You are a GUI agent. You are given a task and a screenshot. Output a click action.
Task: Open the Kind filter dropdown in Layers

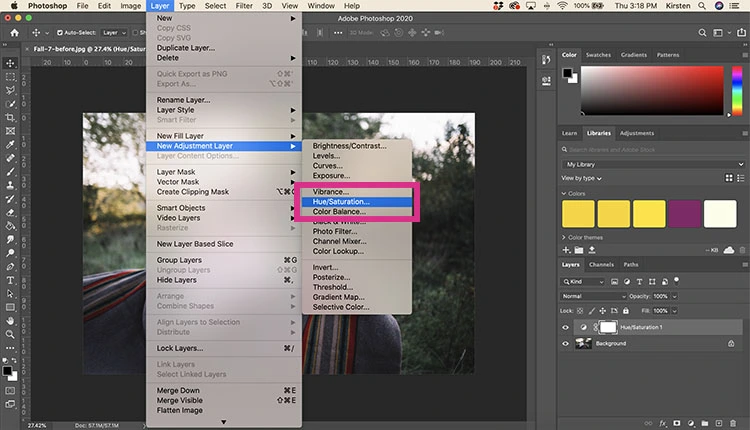coord(584,282)
